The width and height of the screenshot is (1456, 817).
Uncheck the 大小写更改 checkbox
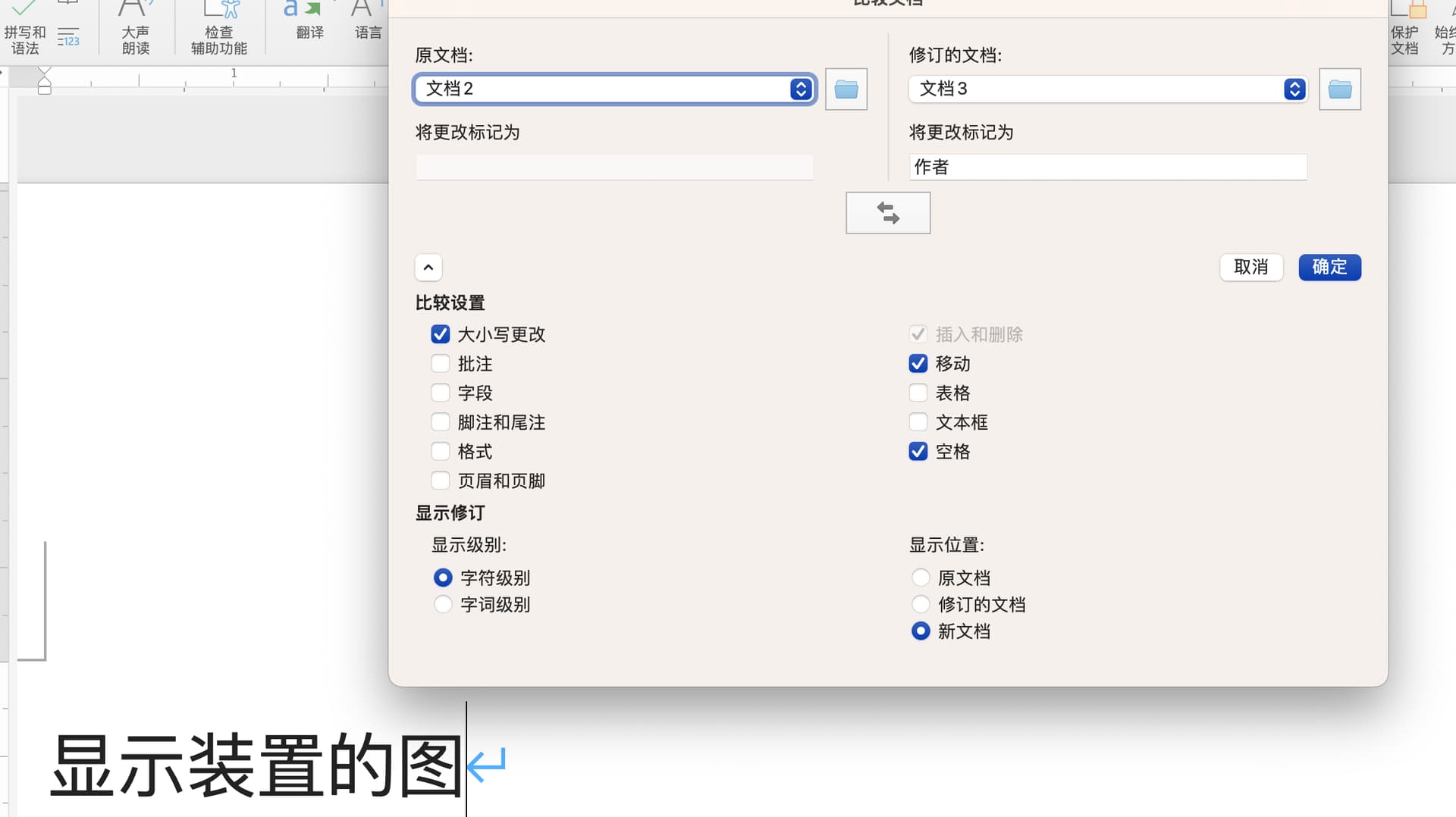point(440,334)
